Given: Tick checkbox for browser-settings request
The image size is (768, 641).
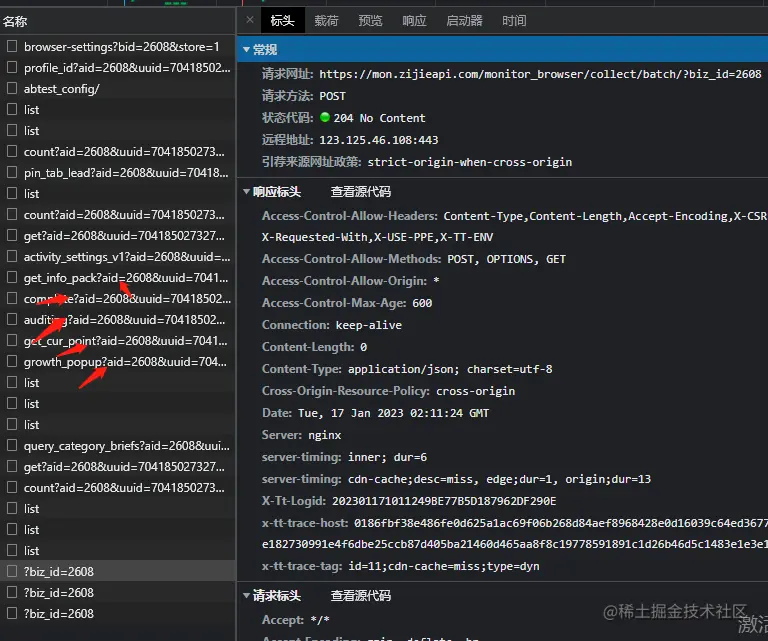Looking at the screenshot, I should [12, 46].
